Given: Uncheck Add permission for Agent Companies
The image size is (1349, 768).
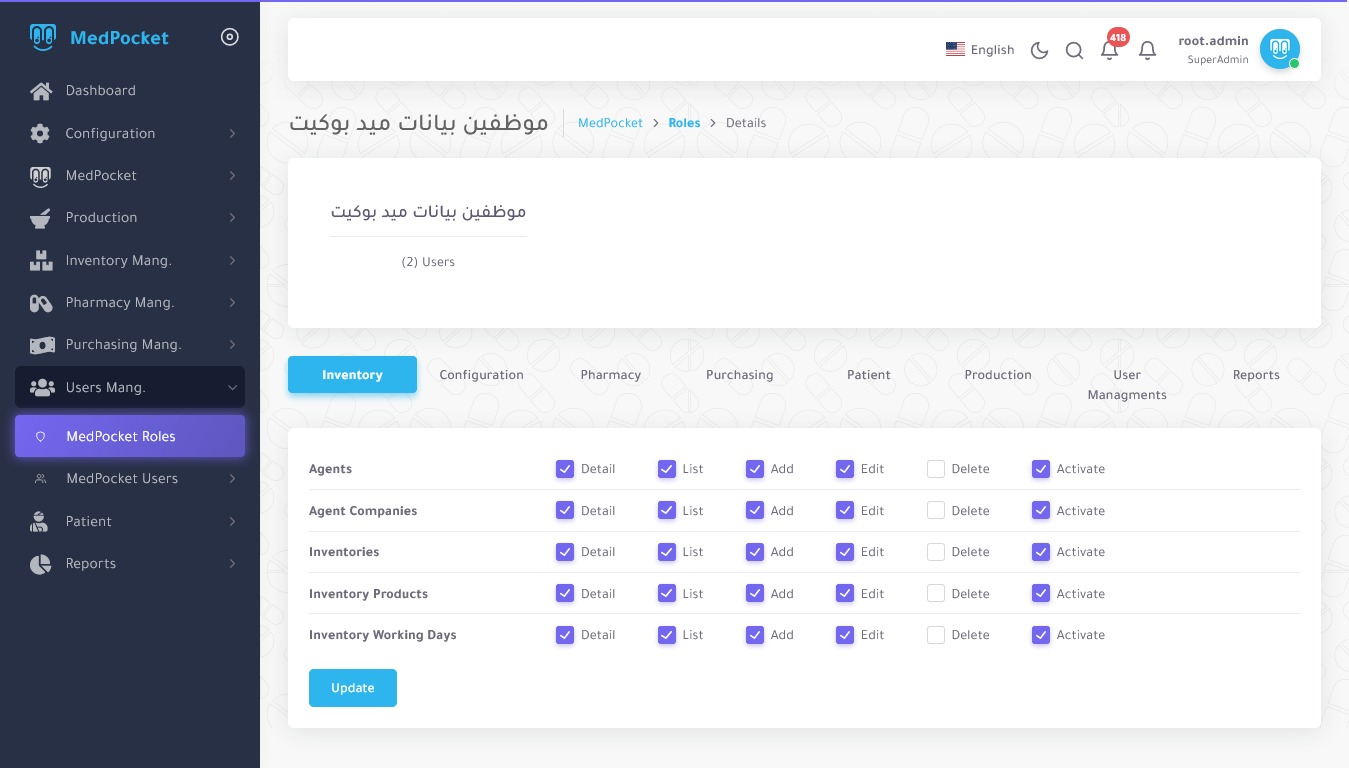Looking at the screenshot, I should tap(755, 511).
